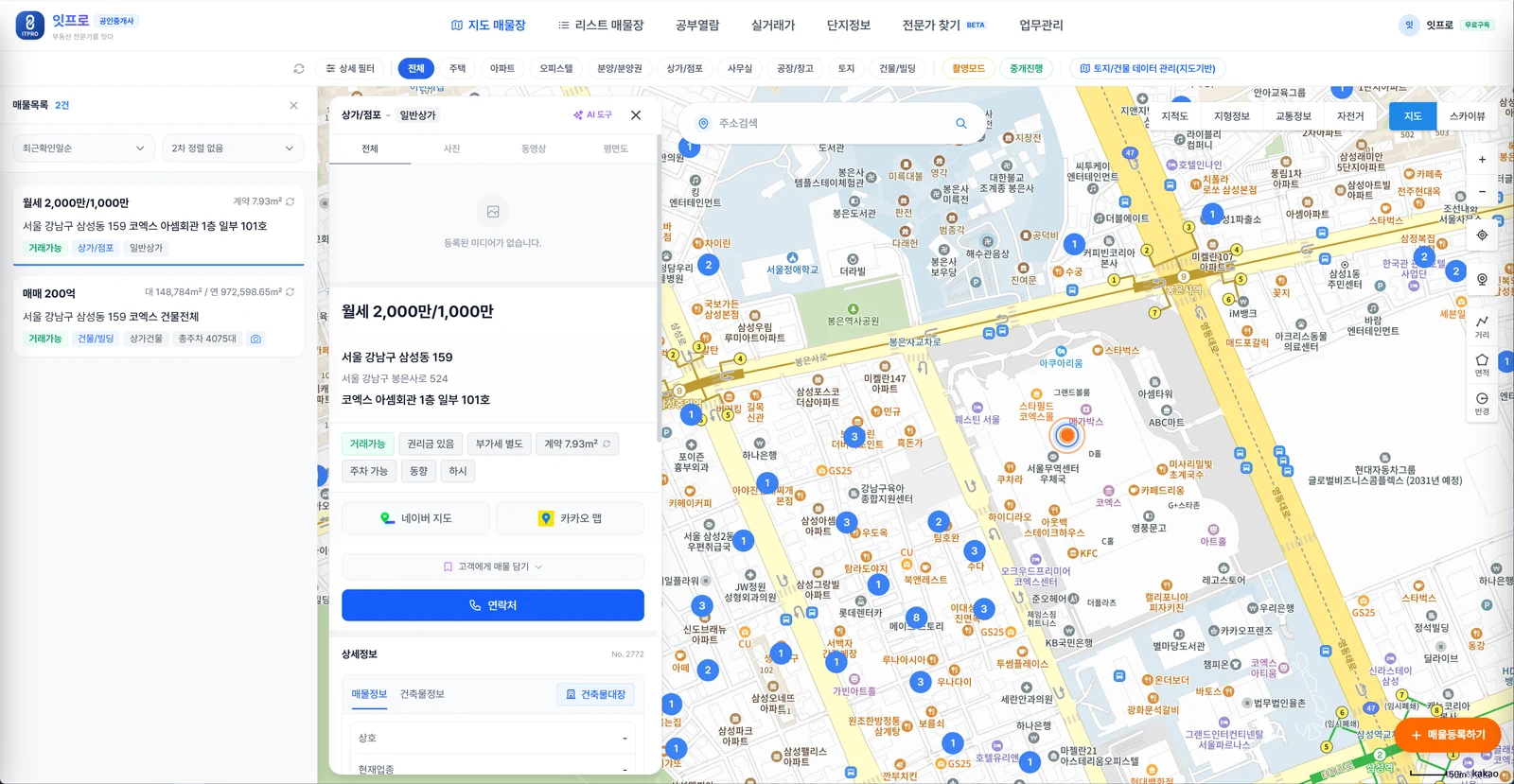The height and width of the screenshot is (784, 1514).
Task: Open the 지도 매물장 top menu
Action: coord(488,26)
